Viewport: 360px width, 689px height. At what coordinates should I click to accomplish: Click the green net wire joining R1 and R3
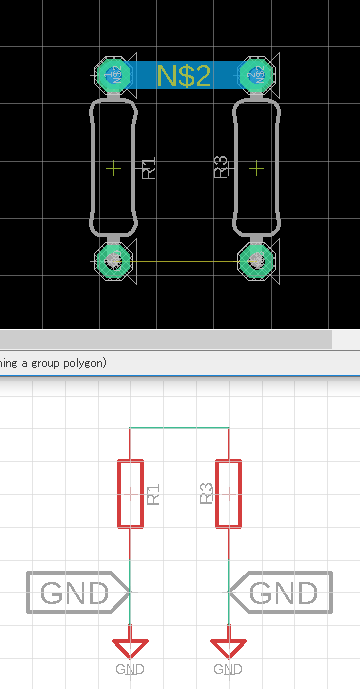click(x=179, y=427)
